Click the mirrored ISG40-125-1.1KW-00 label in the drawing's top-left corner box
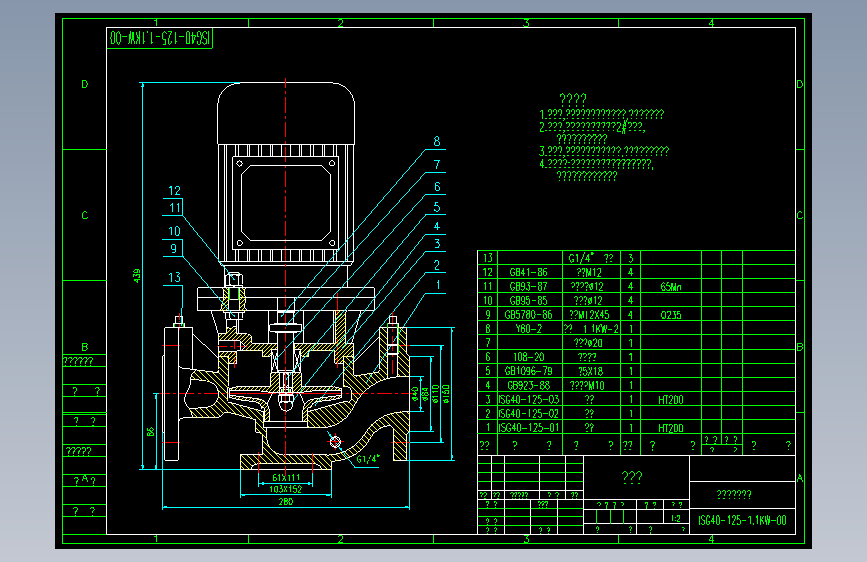The height and width of the screenshot is (562, 867). (160, 38)
